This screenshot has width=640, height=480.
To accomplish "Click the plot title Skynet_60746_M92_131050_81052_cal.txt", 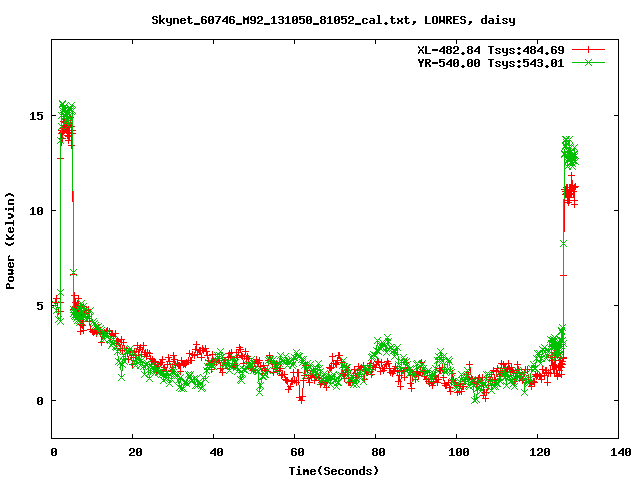I will (x=333, y=20).
